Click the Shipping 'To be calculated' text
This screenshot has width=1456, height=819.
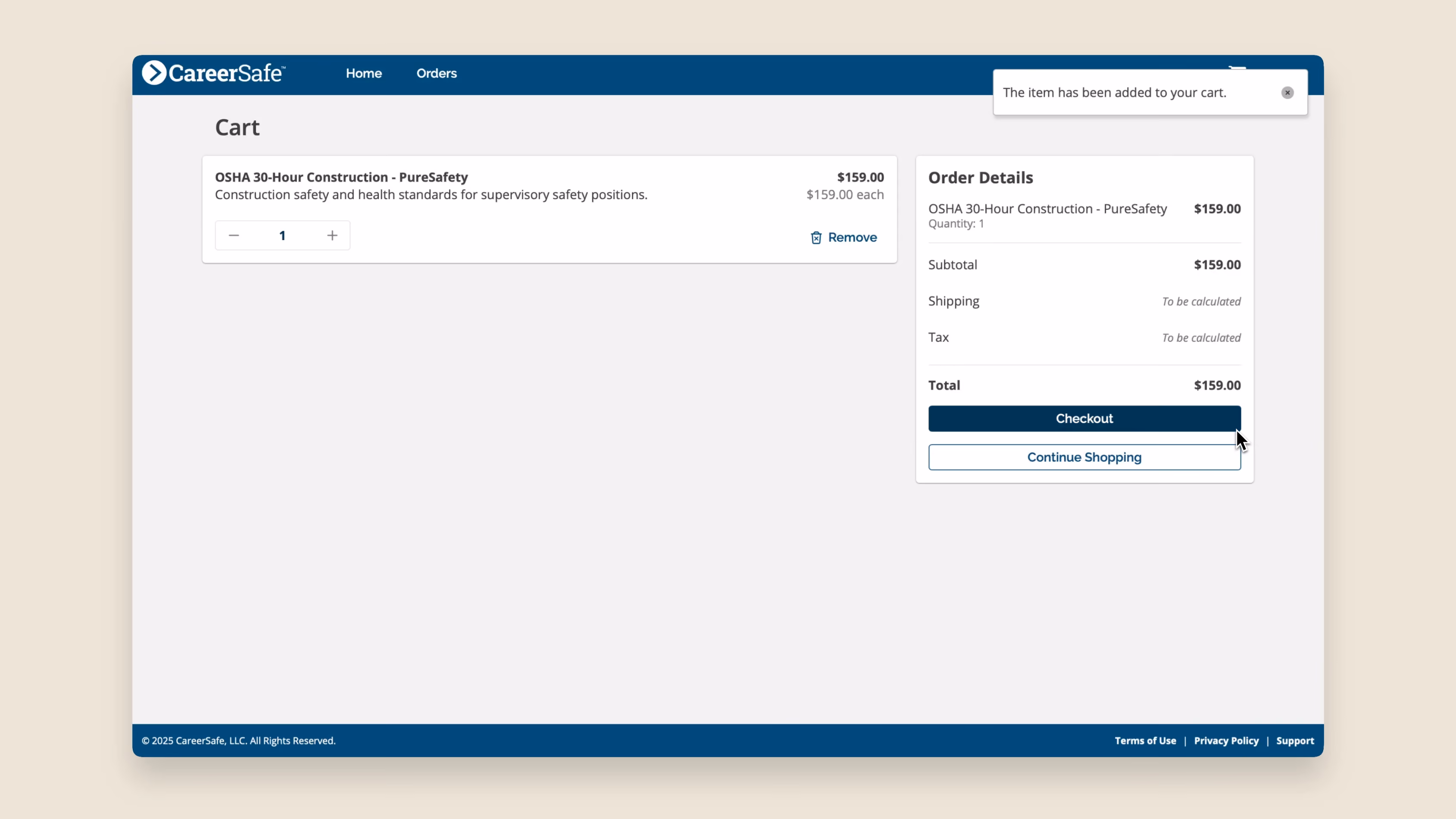pos(1201,301)
